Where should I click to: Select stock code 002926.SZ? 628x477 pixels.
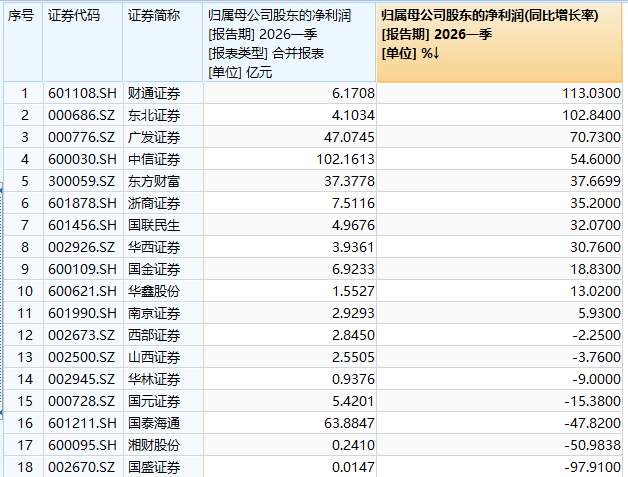[83, 247]
